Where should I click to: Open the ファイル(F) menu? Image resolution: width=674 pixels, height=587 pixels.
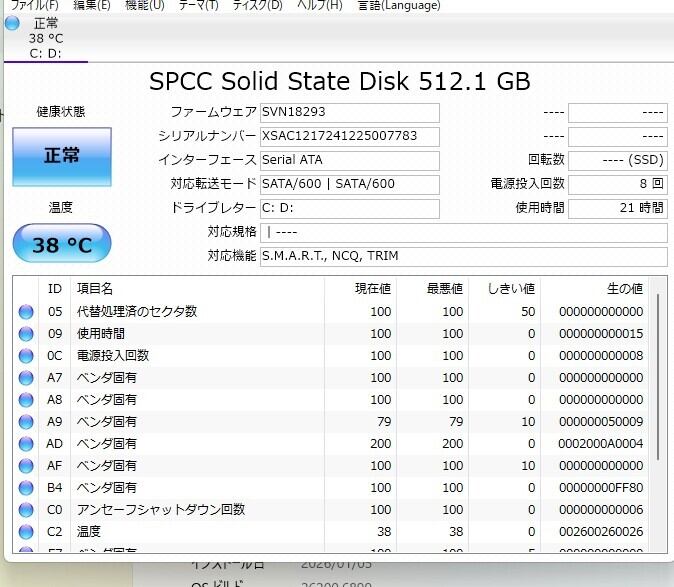34,5
